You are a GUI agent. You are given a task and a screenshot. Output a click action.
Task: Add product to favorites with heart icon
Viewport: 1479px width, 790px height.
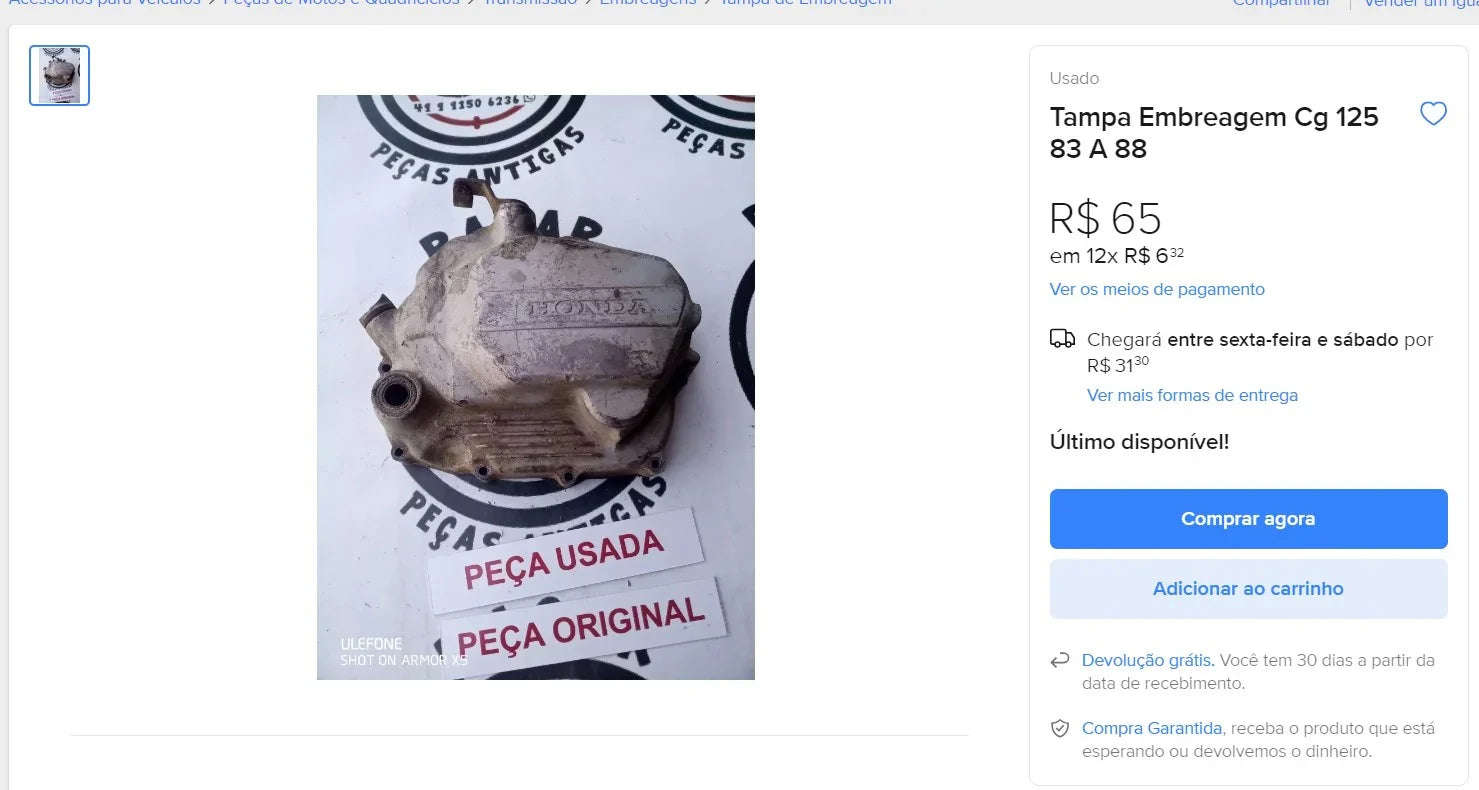tap(1433, 114)
